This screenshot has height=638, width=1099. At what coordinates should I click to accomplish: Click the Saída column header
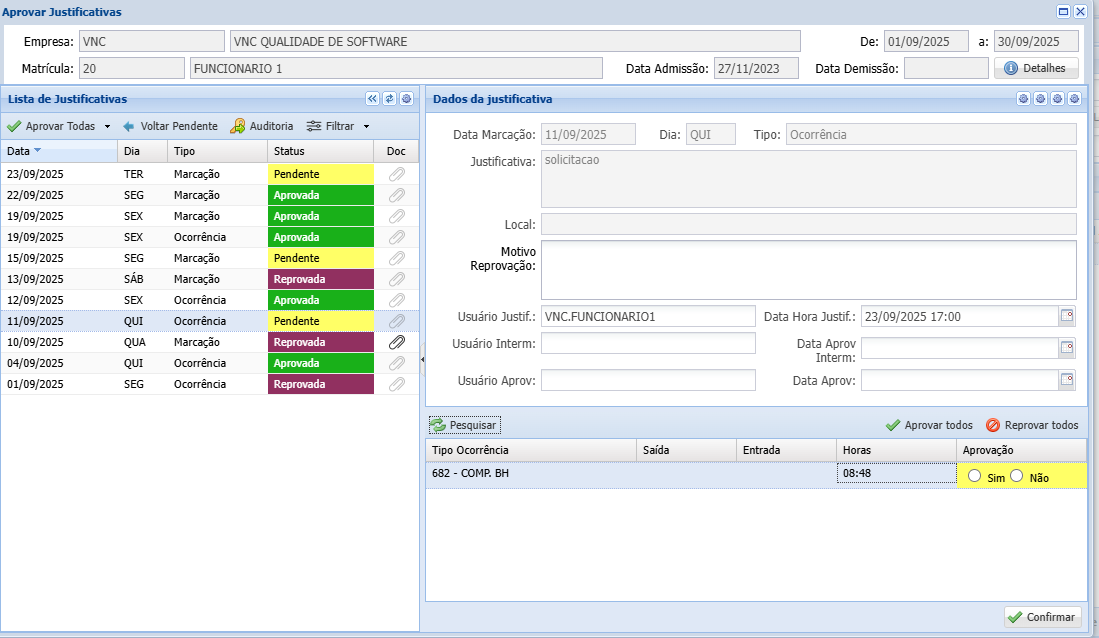[687, 450]
